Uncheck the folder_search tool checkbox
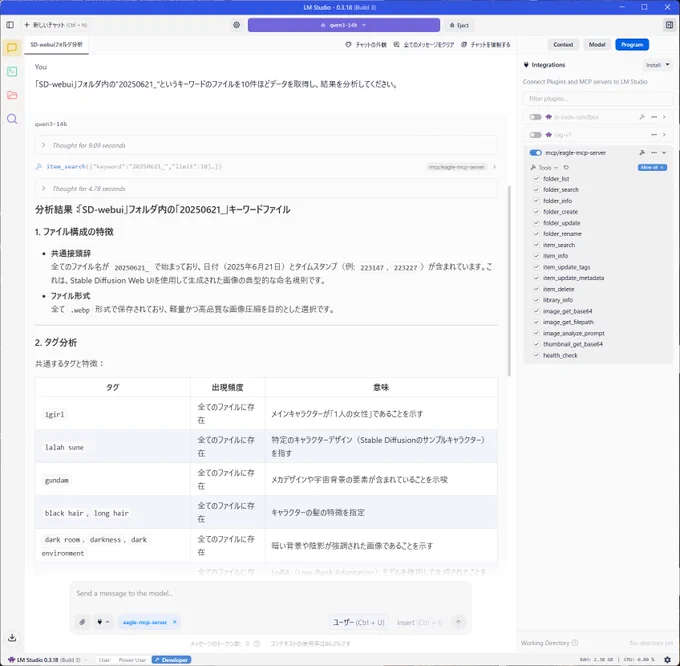 pyautogui.click(x=536, y=189)
